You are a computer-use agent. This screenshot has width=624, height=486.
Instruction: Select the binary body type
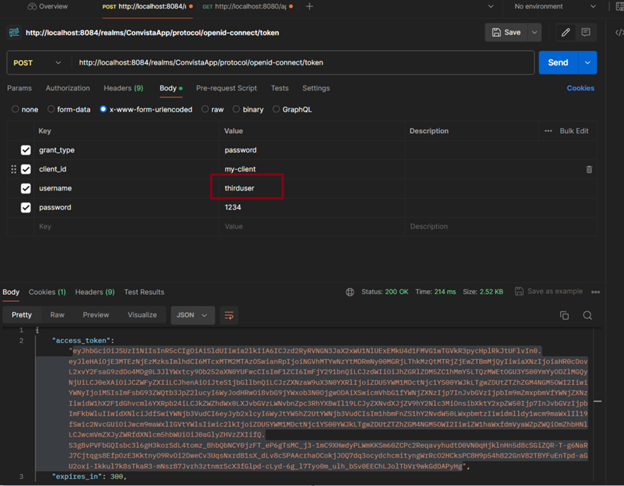236,109
